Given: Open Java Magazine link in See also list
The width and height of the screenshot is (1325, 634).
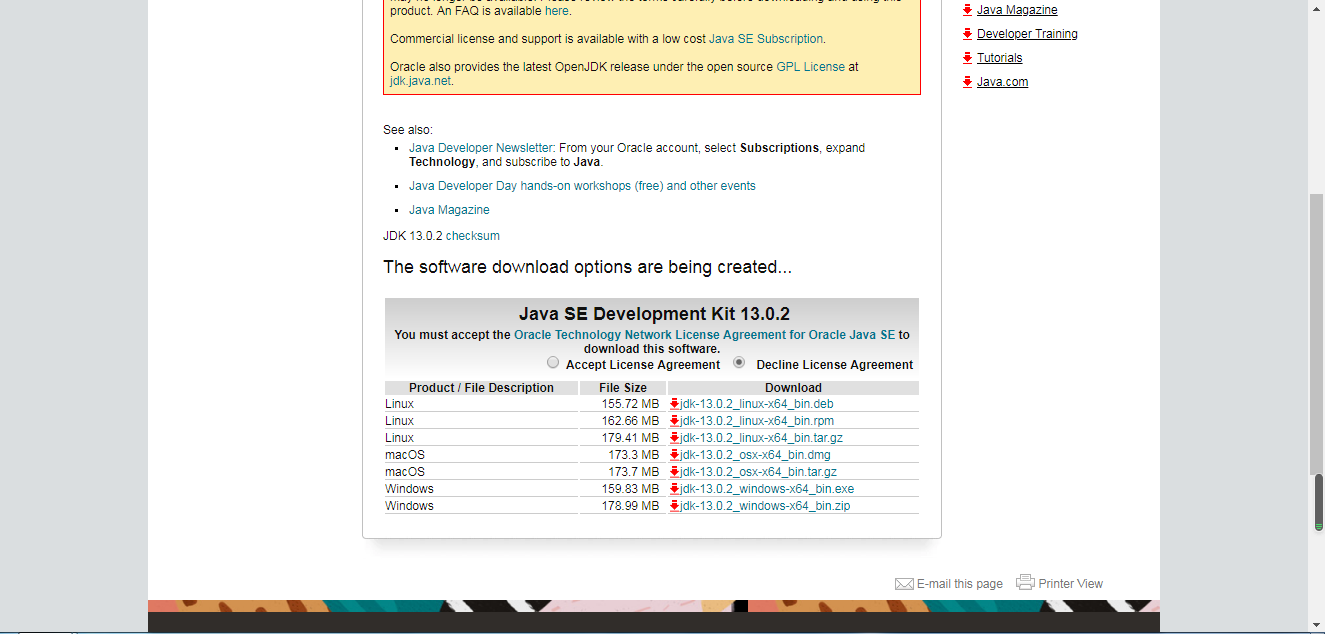Looking at the screenshot, I should (449, 210).
